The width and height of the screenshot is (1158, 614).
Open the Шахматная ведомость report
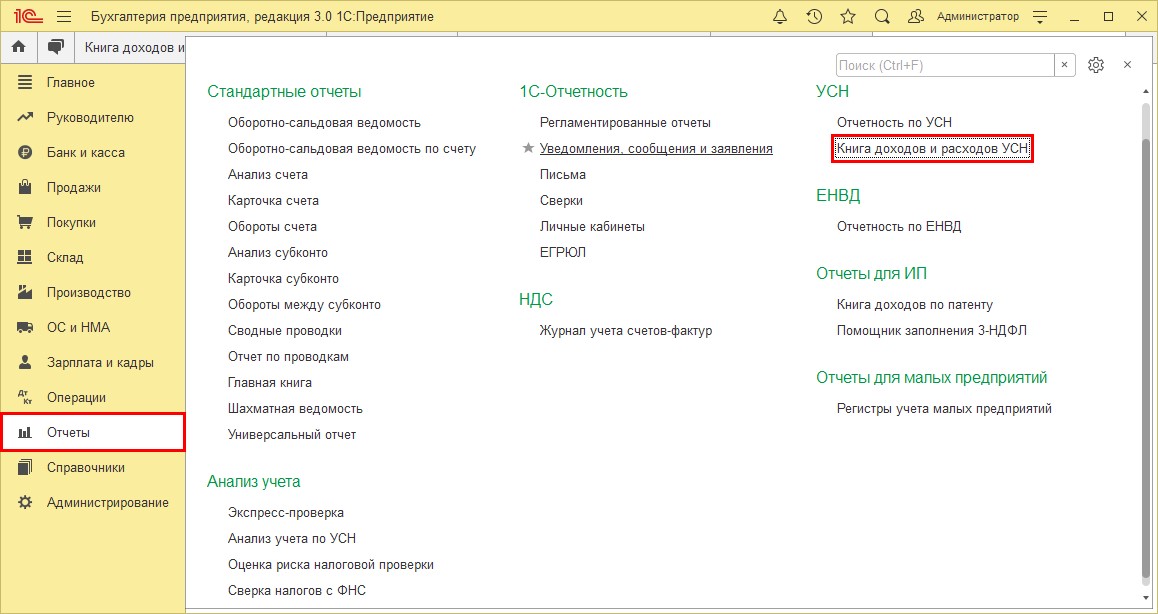pos(295,409)
